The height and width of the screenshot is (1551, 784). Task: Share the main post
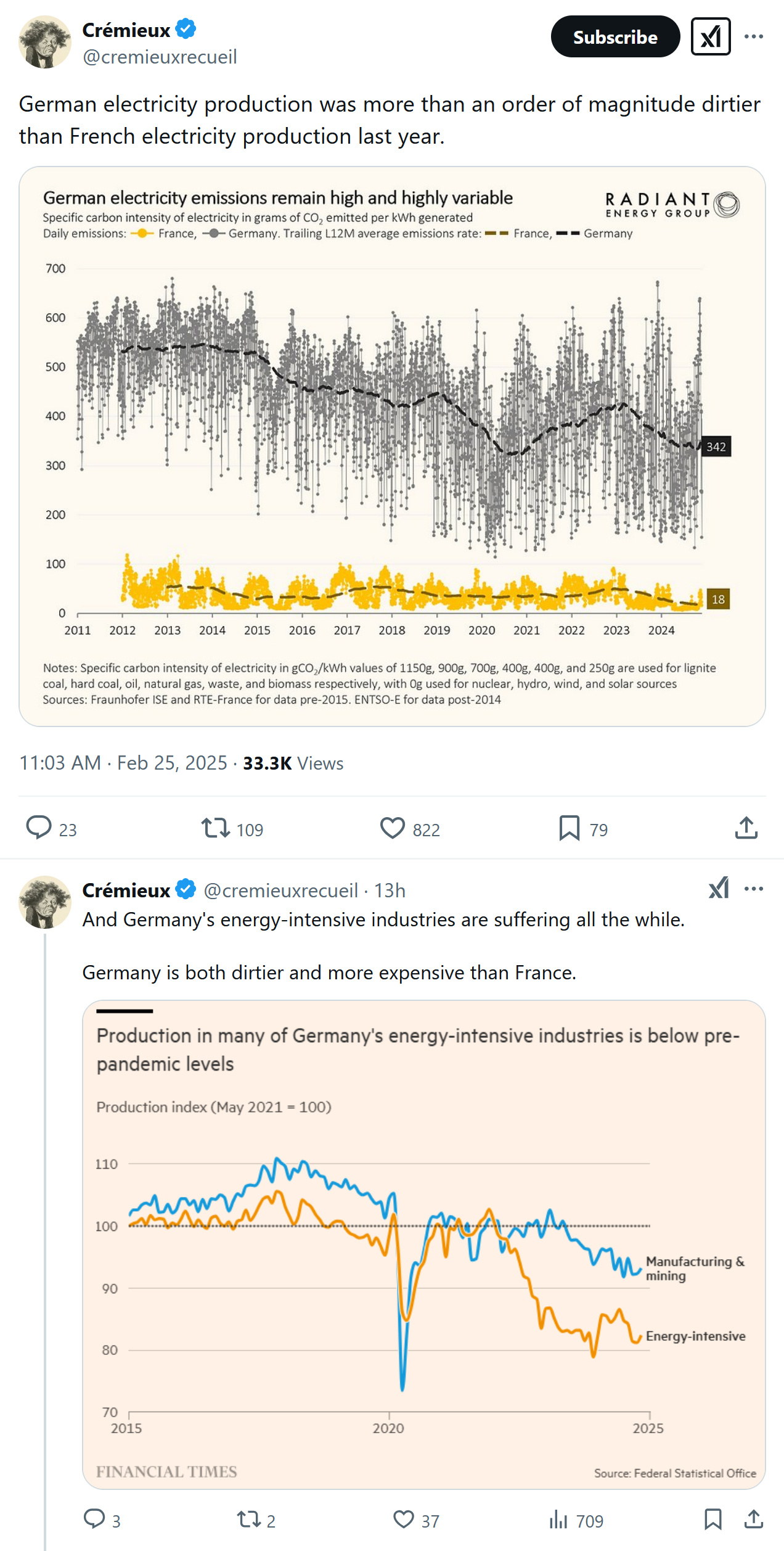point(746,828)
